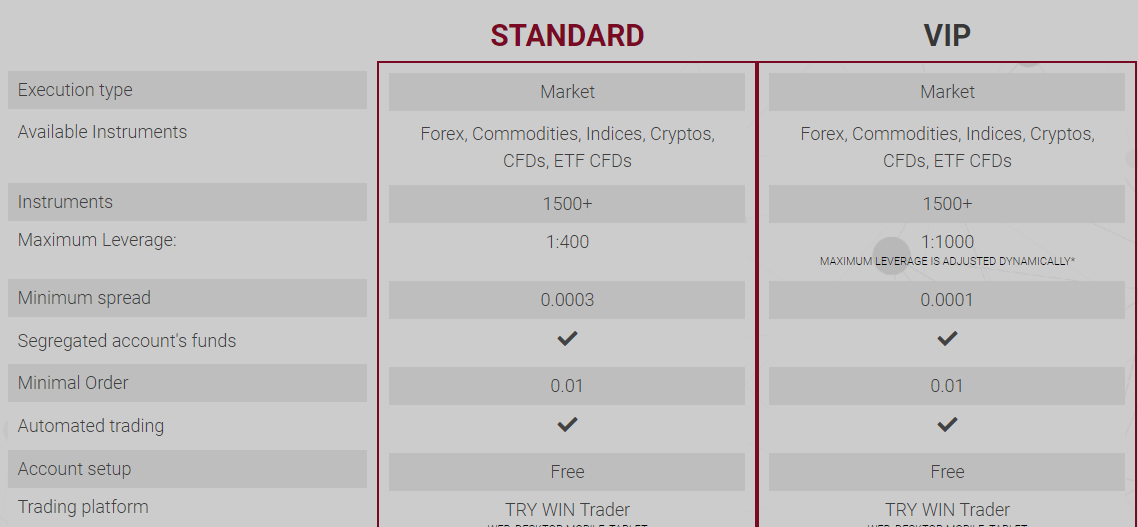Image resolution: width=1138 pixels, height=527 pixels.
Task: Click the VIP 1:1000 leverage value
Action: click(947, 242)
